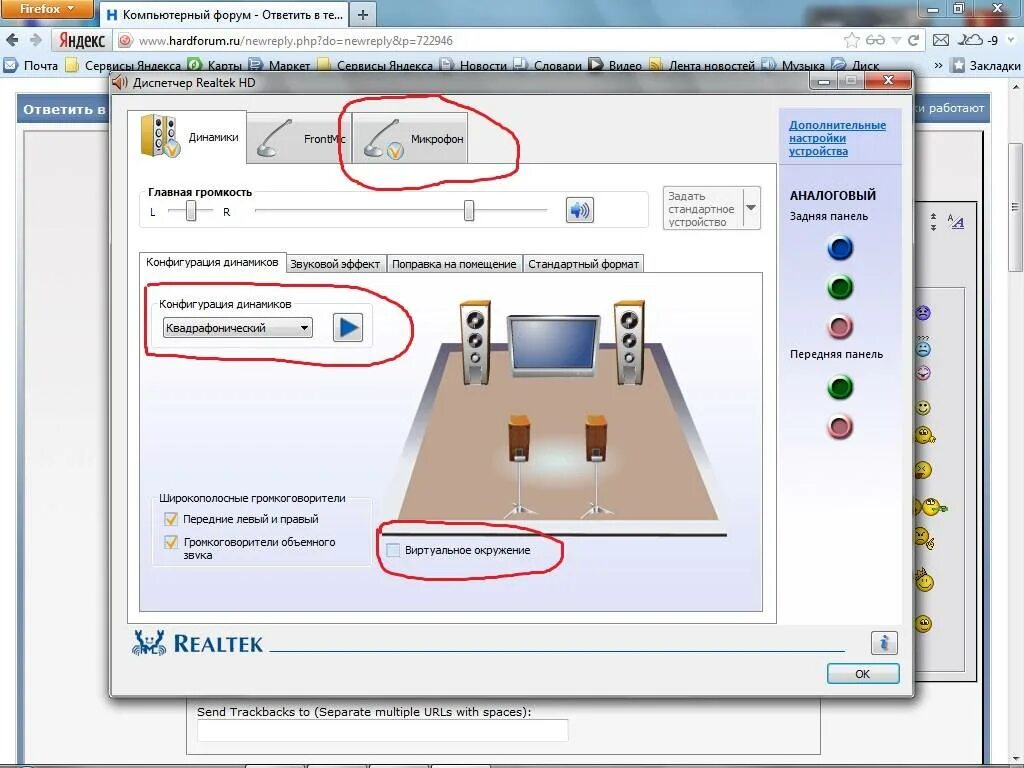Open Дополнительные настройки устройства link

click(837, 138)
